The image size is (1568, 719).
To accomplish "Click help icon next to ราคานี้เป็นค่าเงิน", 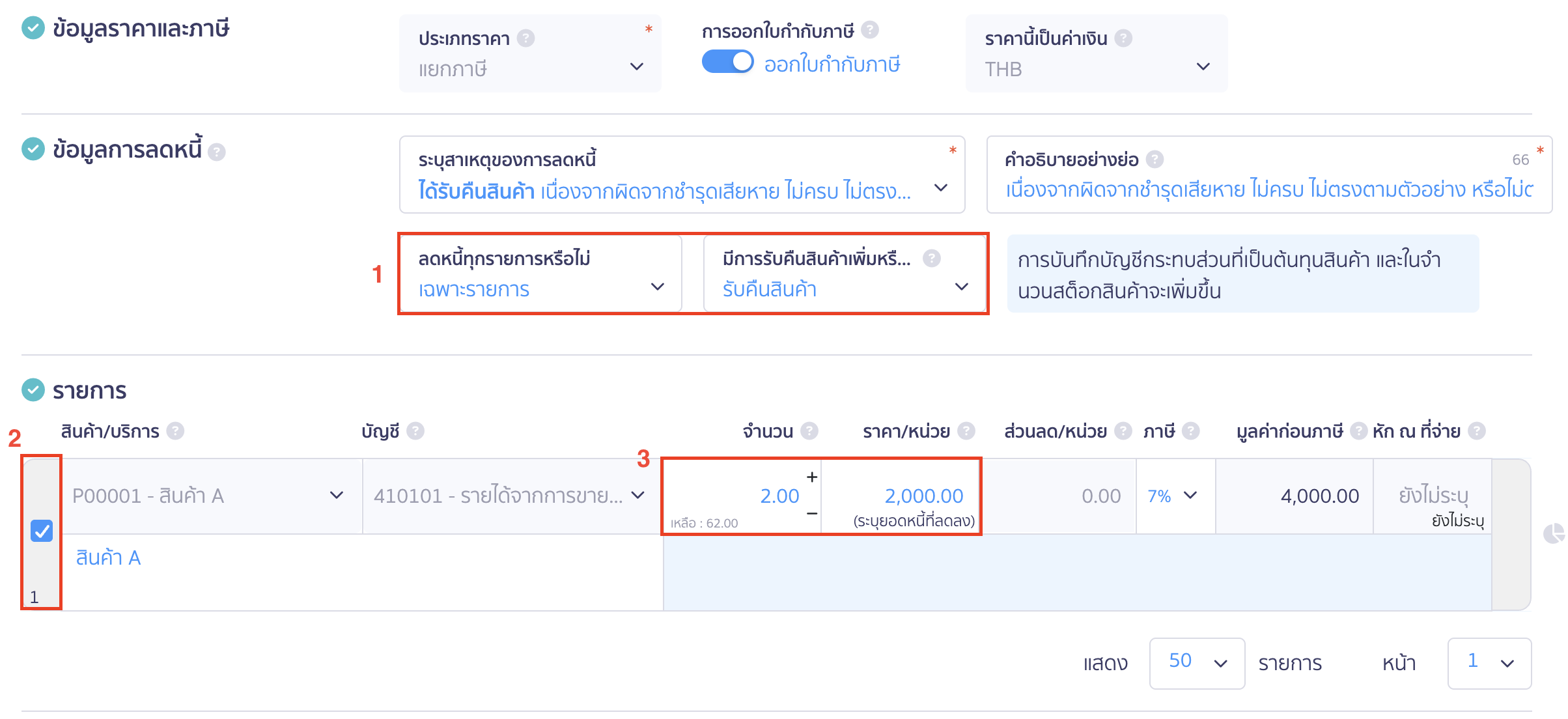I will tap(1123, 38).
